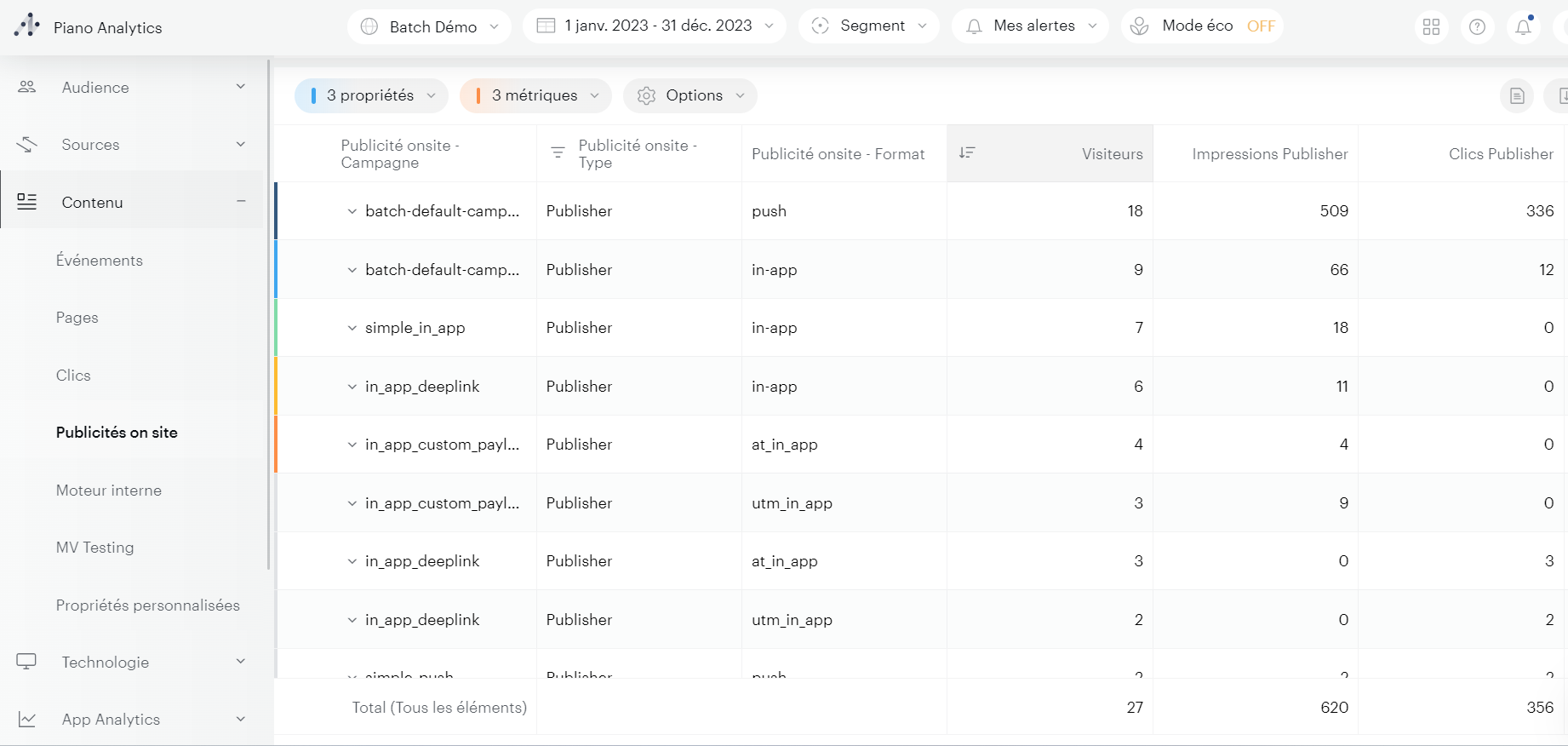Collapse the Contenu sidebar section
This screenshot has width=1568, height=746.
pyautogui.click(x=241, y=202)
